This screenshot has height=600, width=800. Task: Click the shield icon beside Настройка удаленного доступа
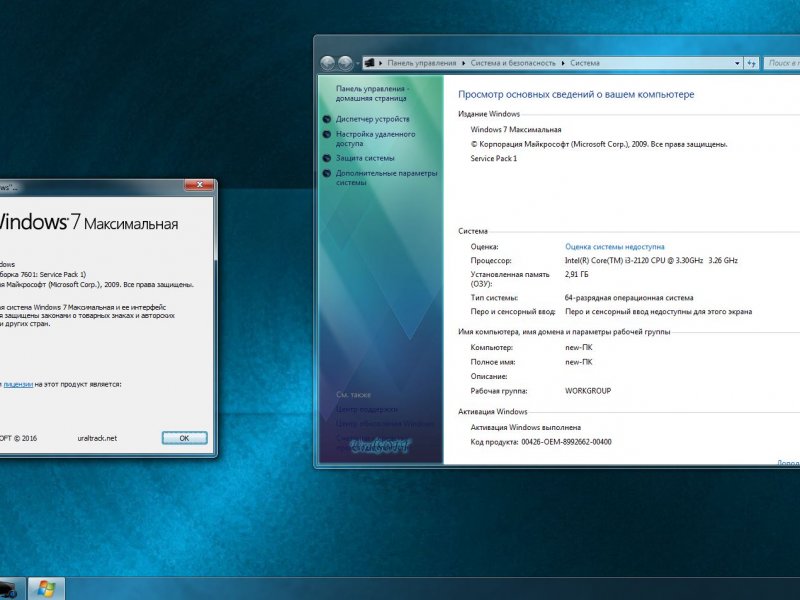[x=327, y=134]
